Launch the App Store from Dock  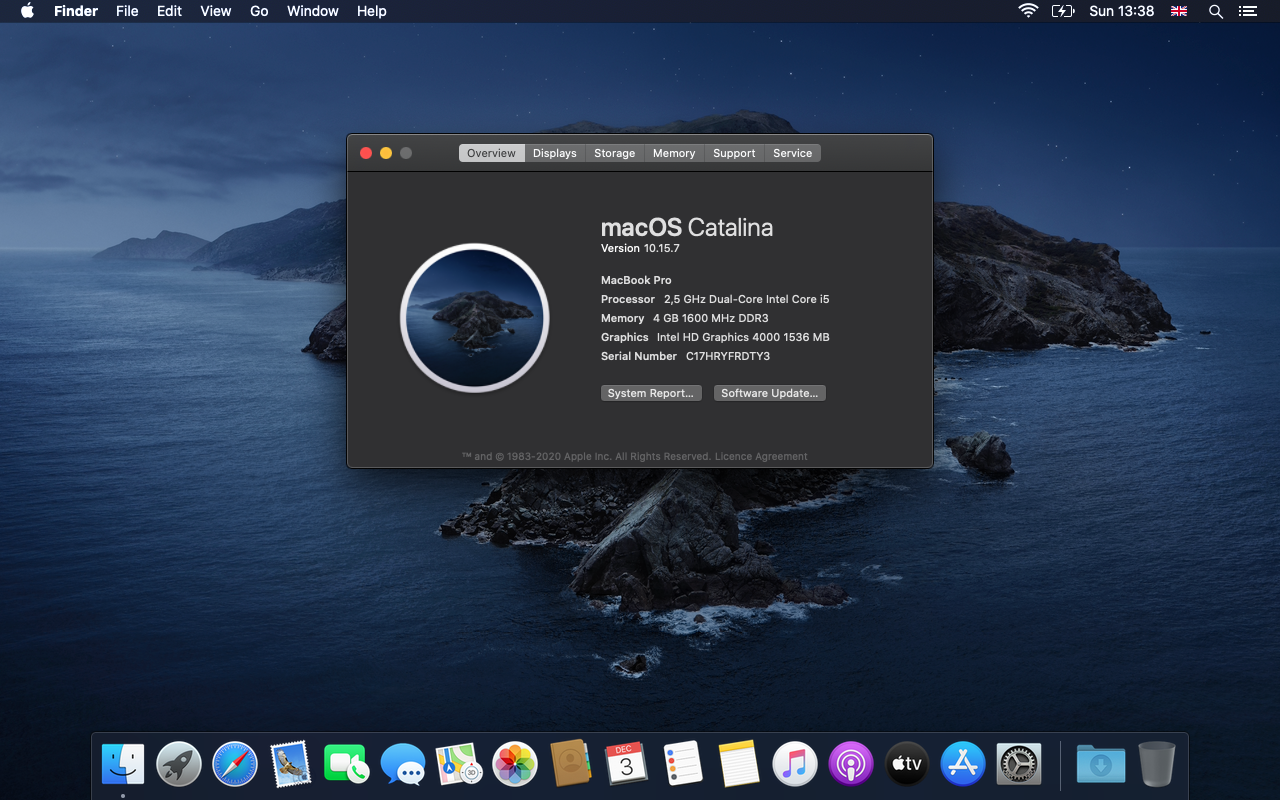(963, 765)
